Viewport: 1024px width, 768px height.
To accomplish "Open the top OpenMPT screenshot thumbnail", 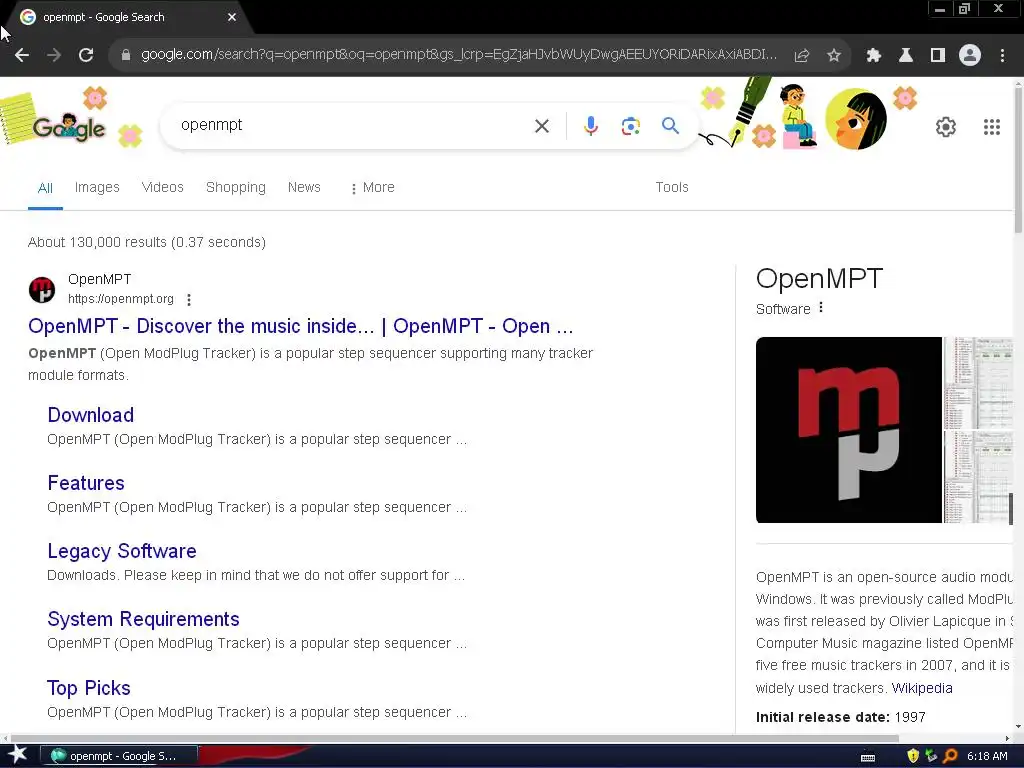I will tap(979, 383).
